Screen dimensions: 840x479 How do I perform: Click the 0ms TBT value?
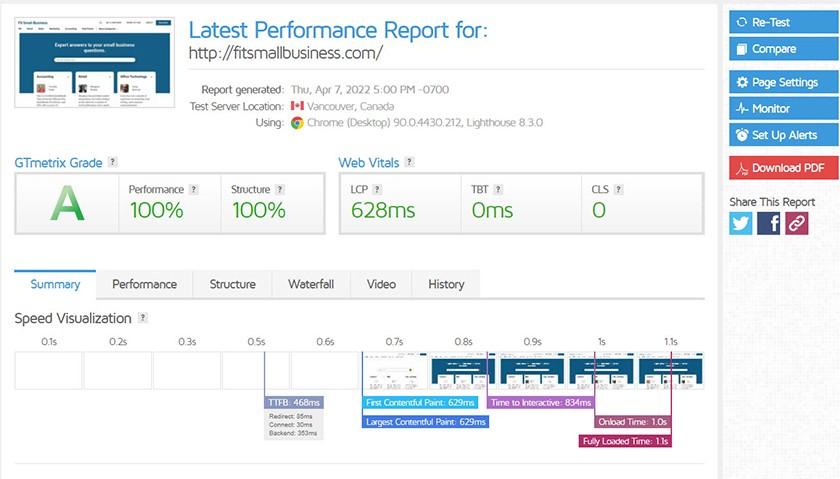click(492, 210)
